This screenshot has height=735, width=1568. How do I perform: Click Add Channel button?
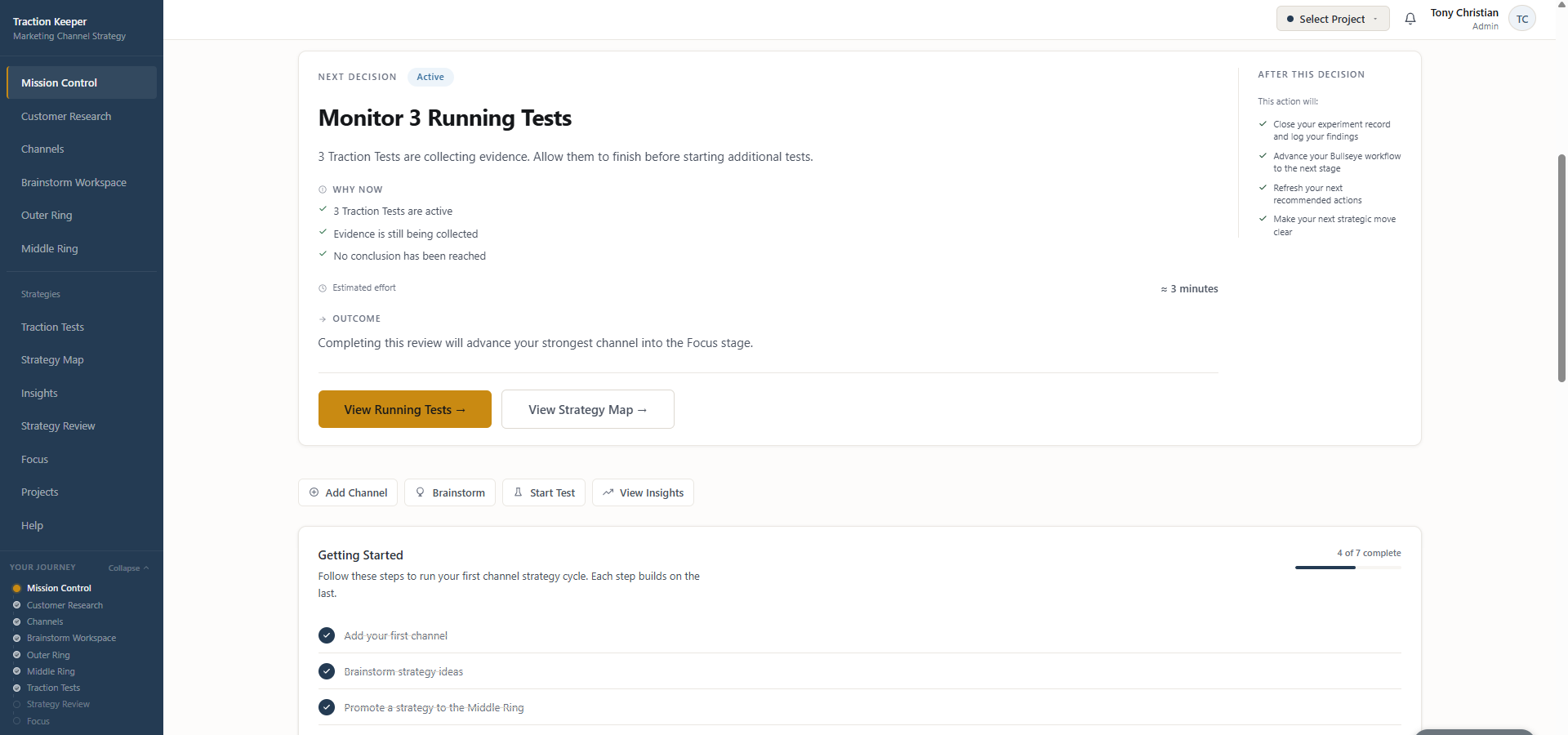pos(348,492)
